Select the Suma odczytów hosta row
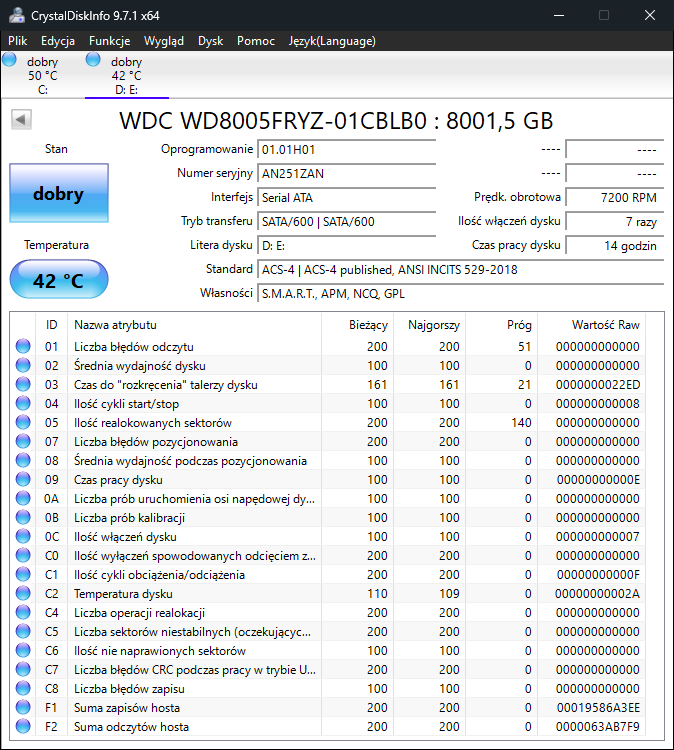The image size is (674, 750). pyautogui.click(x=328, y=727)
